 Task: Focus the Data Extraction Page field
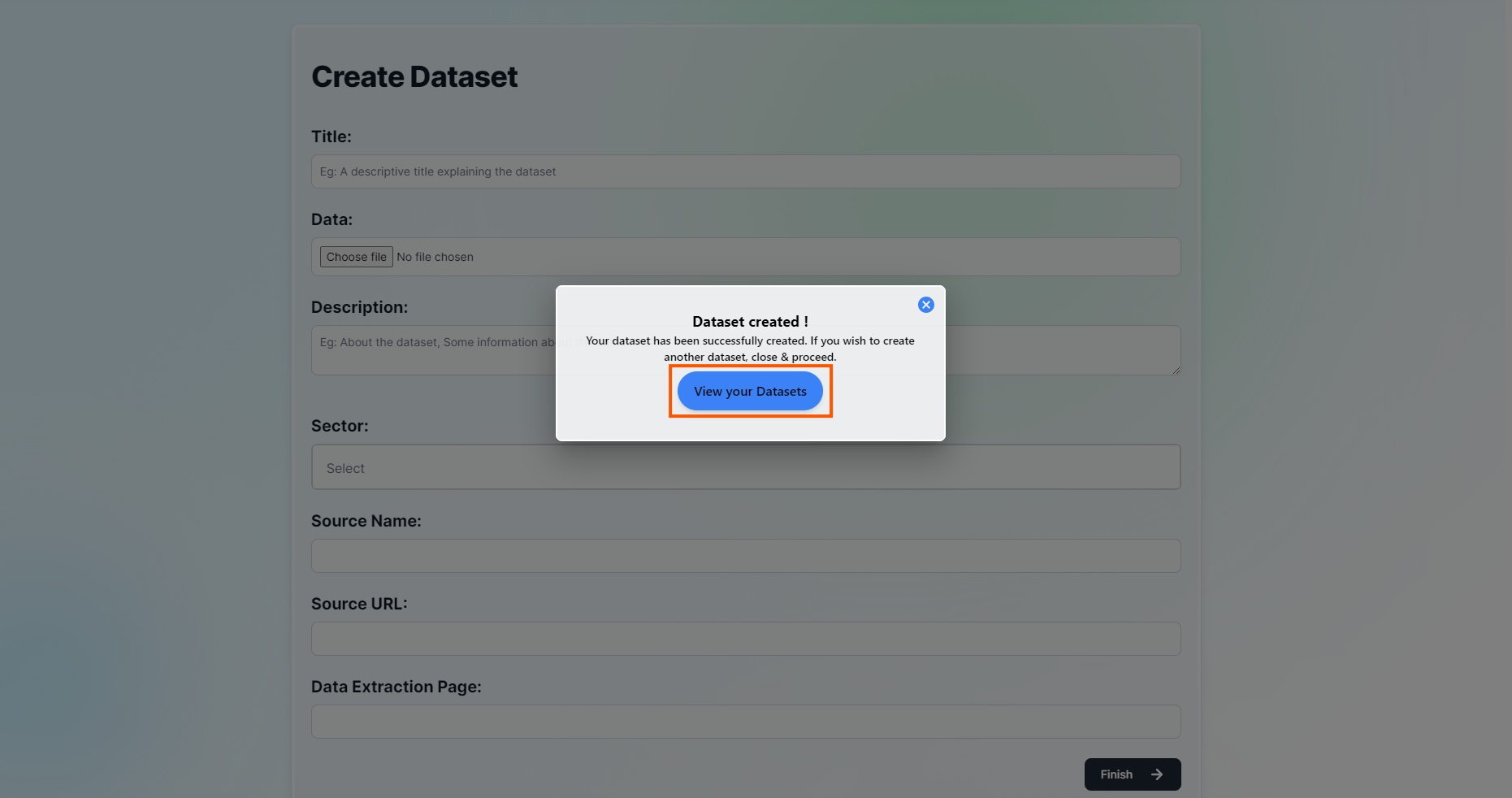[745, 722]
